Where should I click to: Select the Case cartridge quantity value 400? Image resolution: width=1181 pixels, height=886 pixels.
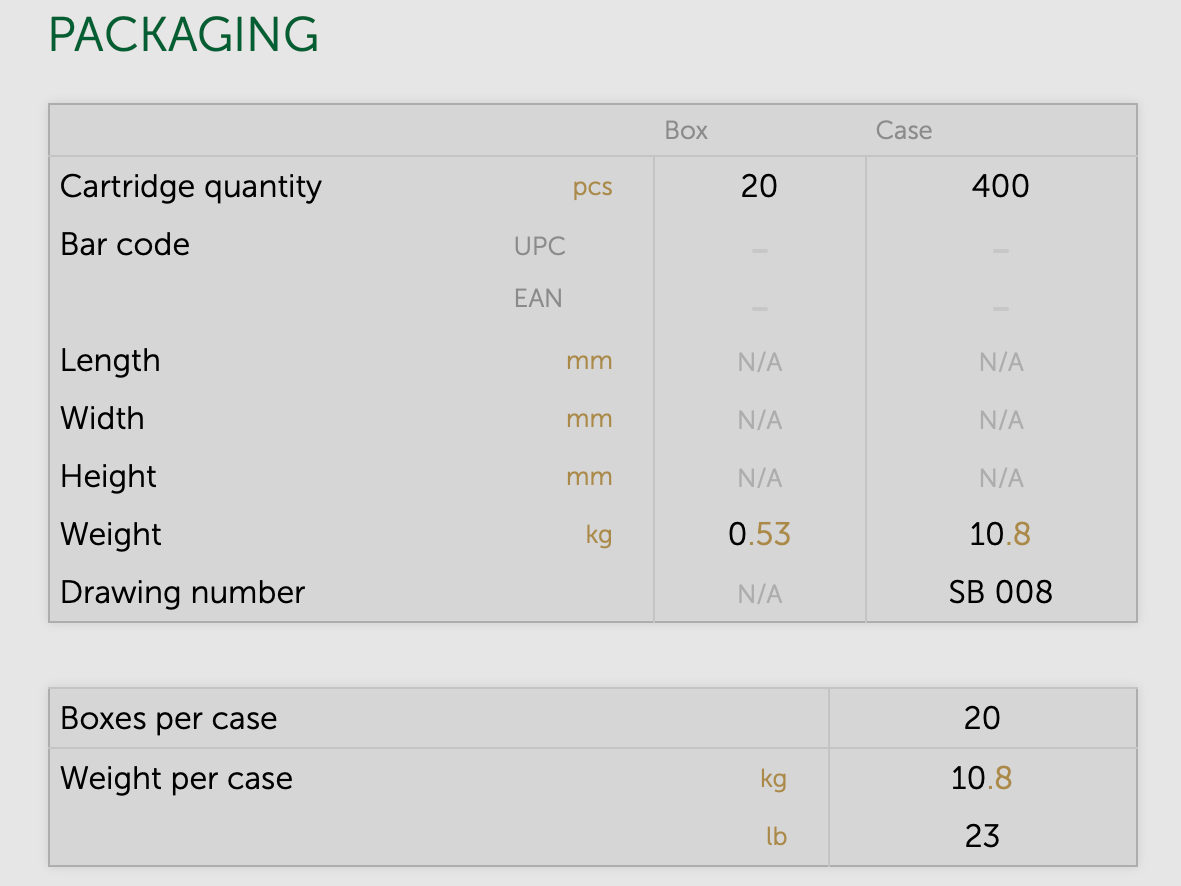(x=1000, y=187)
